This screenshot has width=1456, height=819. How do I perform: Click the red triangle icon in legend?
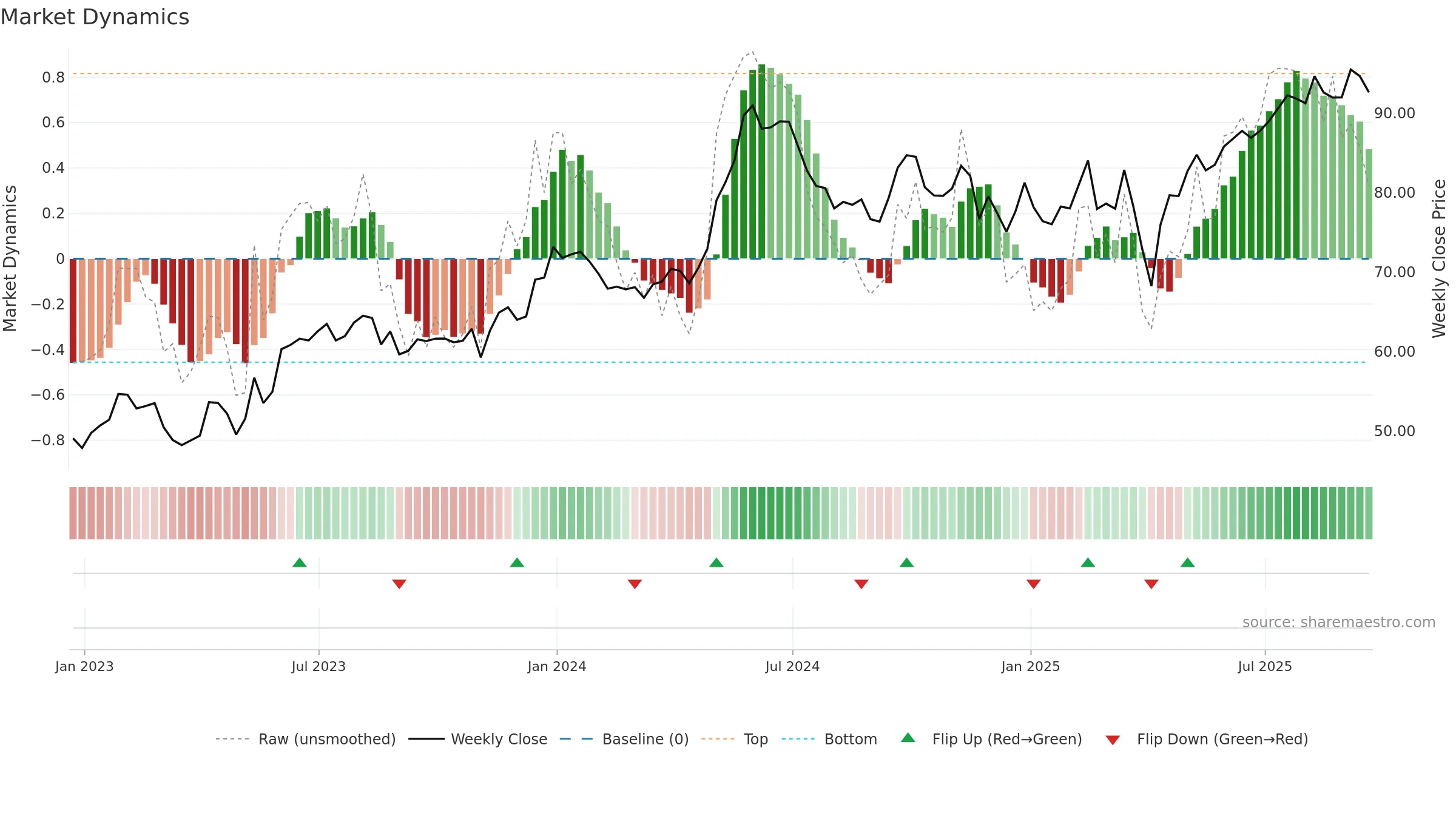point(1113,740)
